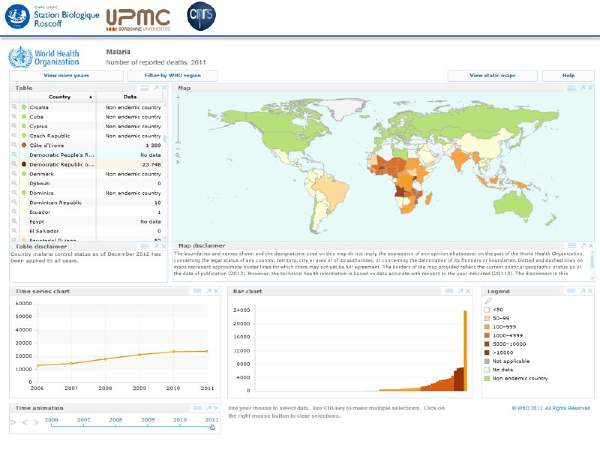Select the Côte d'Ivoire table row
The image size is (600, 450).
[x=88, y=145]
